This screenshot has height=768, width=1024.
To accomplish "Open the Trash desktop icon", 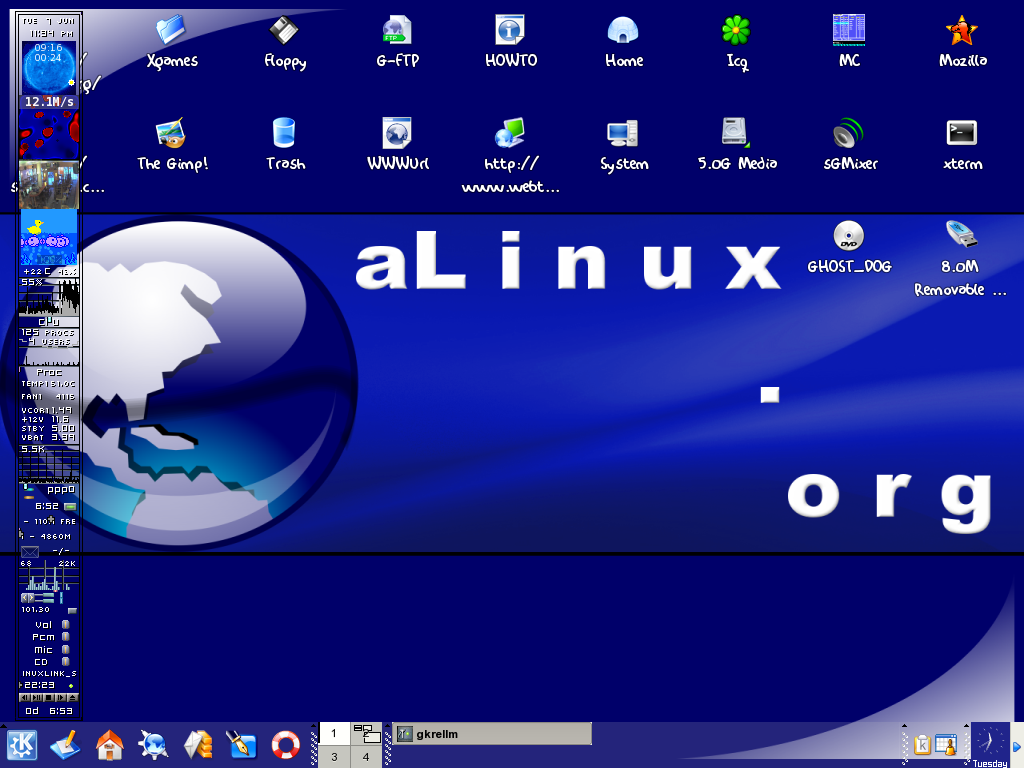I will click(284, 133).
